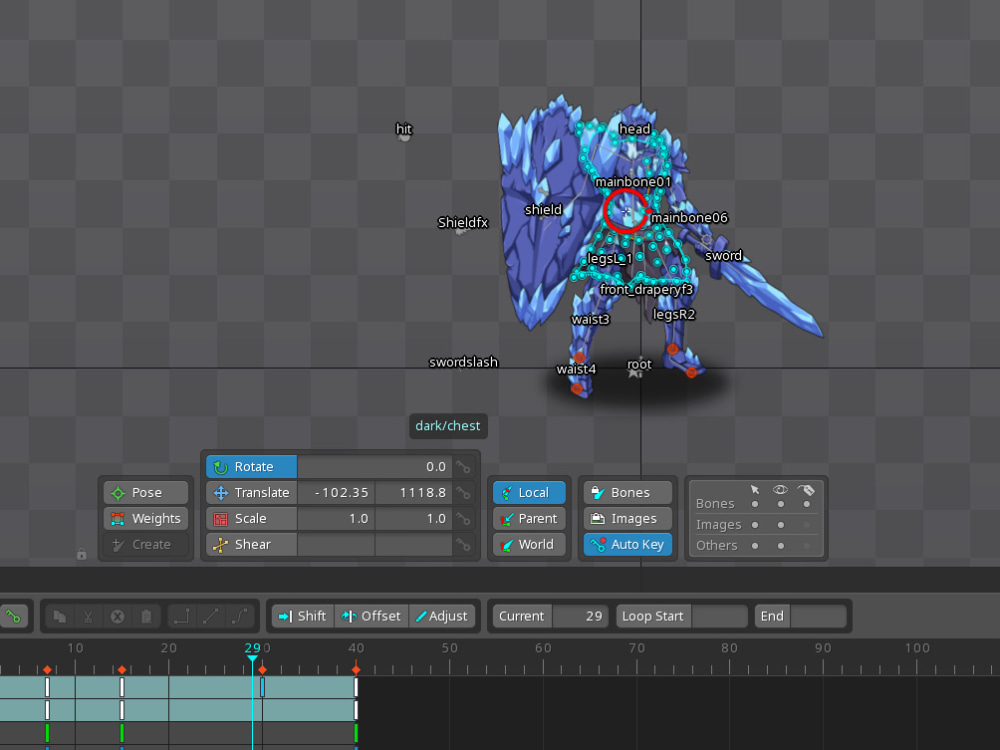The width and height of the screenshot is (1000, 750).
Task: Key the translation with Translate's key icon
Action: [464, 493]
